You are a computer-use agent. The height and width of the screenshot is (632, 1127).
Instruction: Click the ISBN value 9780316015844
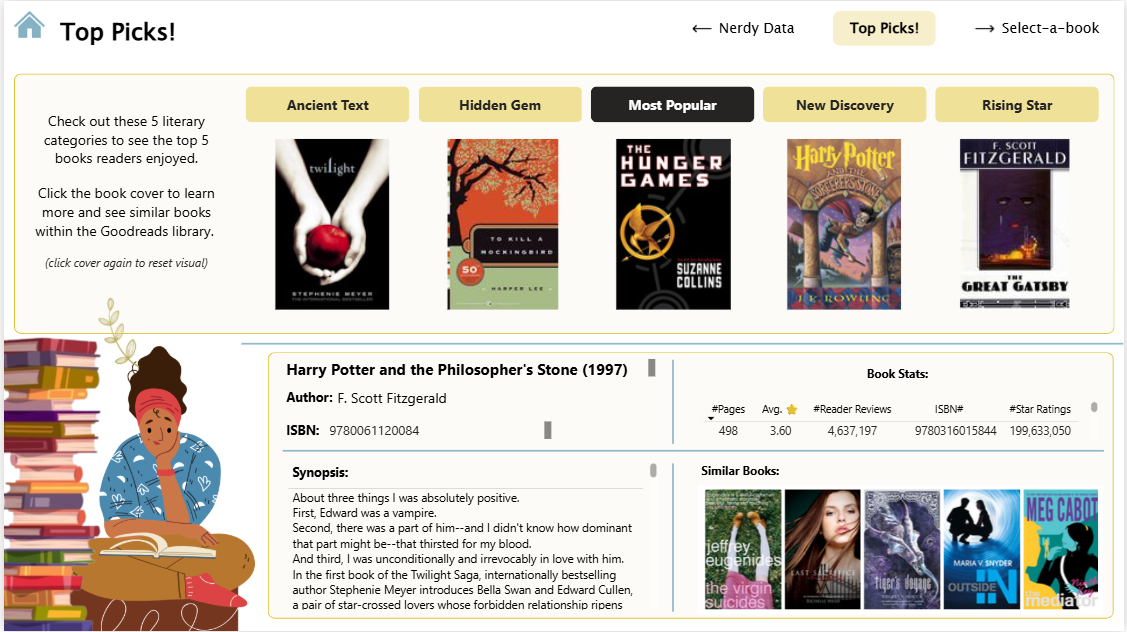tap(955, 431)
